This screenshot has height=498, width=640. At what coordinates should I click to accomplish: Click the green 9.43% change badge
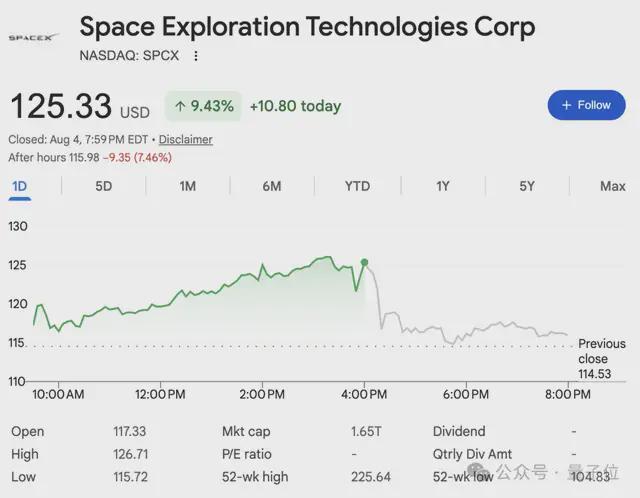[x=203, y=106]
